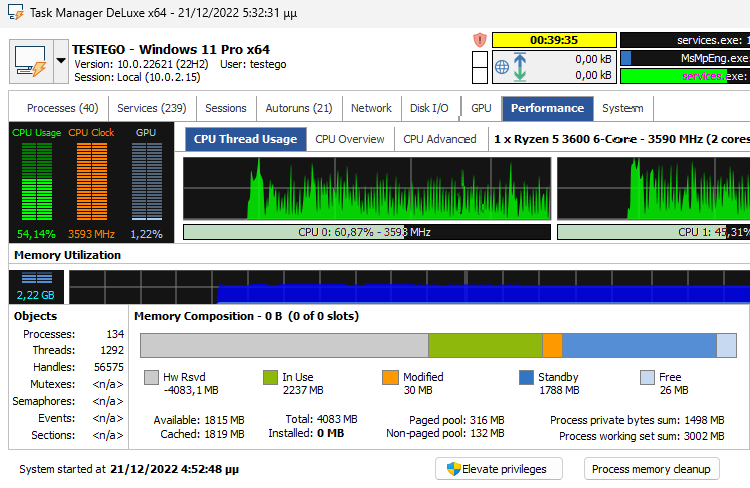Click the blue memory utilization history graph

coord(409,287)
